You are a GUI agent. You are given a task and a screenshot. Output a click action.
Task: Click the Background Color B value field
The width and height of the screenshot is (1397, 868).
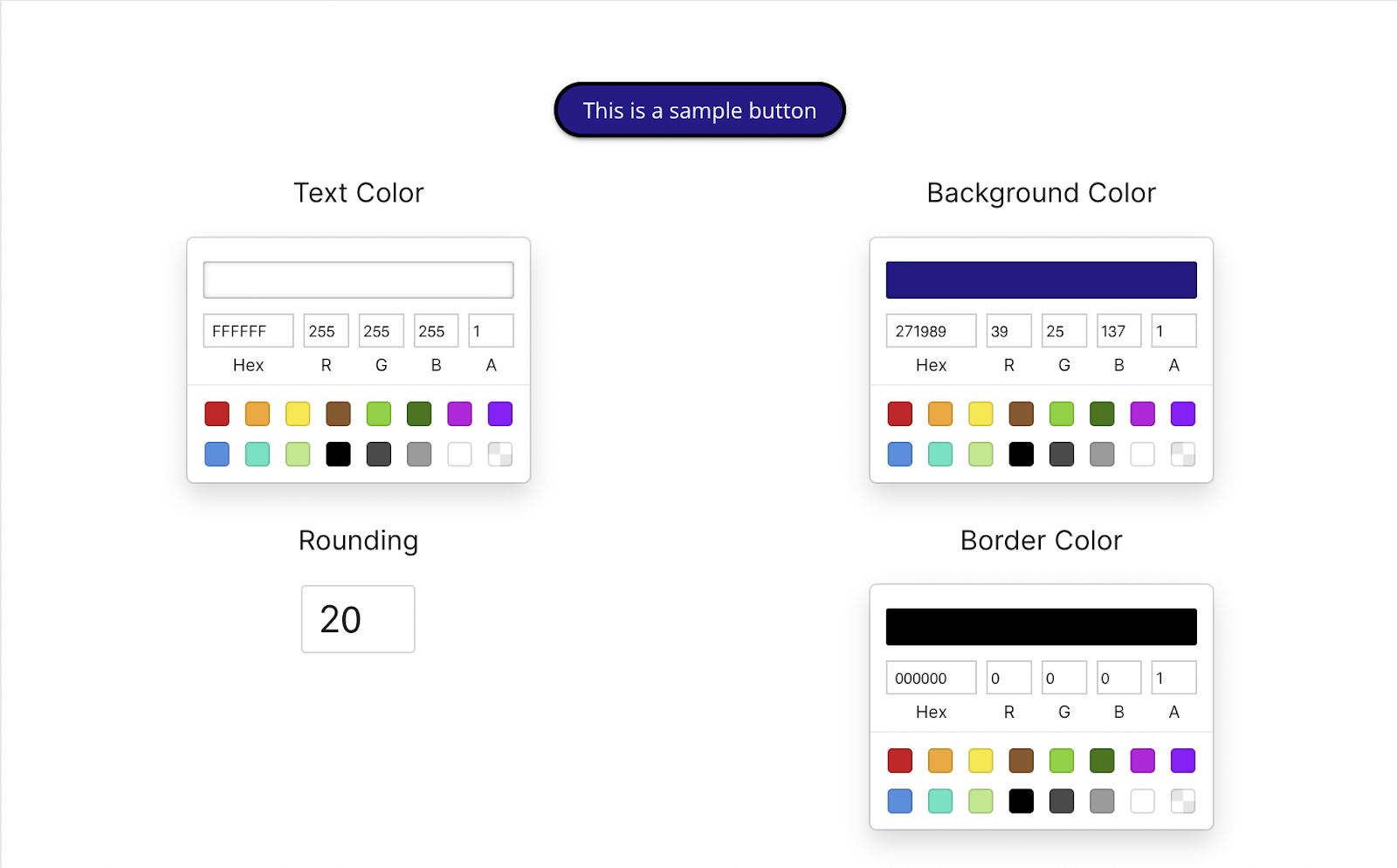1118,331
